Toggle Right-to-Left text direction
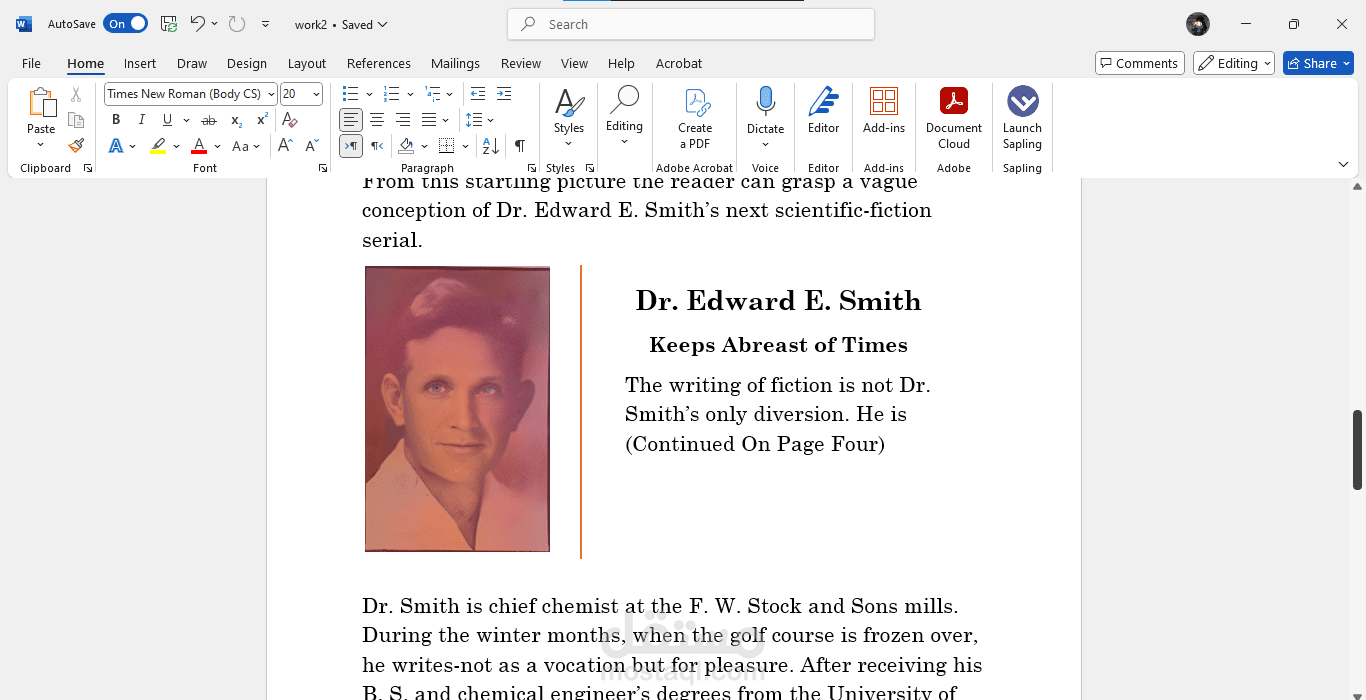Screen dimensions: 1366x700 coord(377,146)
